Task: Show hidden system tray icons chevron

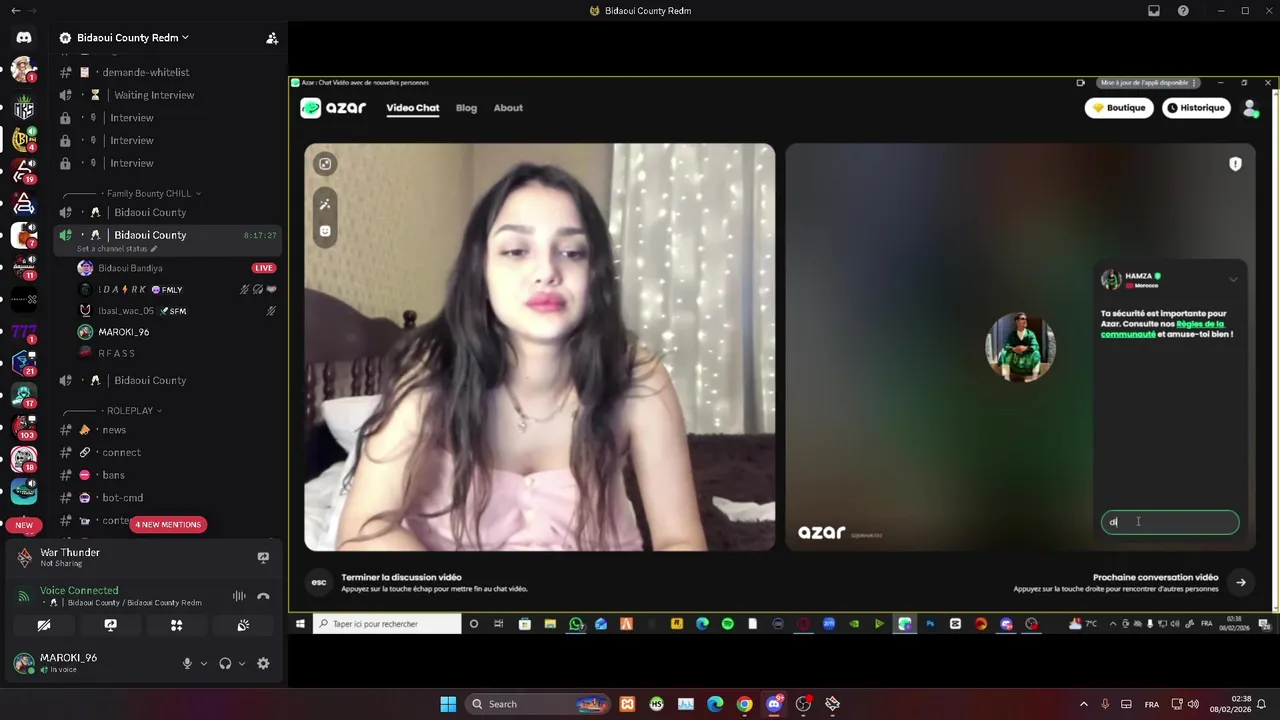Action: coord(1083,704)
